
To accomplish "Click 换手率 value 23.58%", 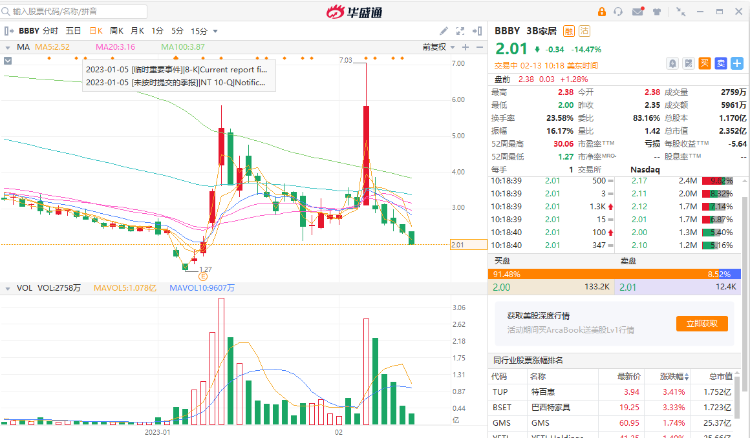I will click(560, 118).
